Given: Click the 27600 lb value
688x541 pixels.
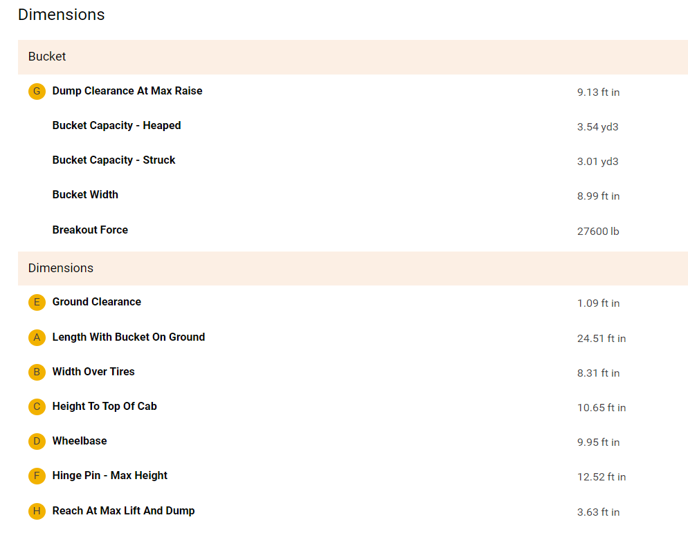Looking at the screenshot, I should tap(598, 231).
